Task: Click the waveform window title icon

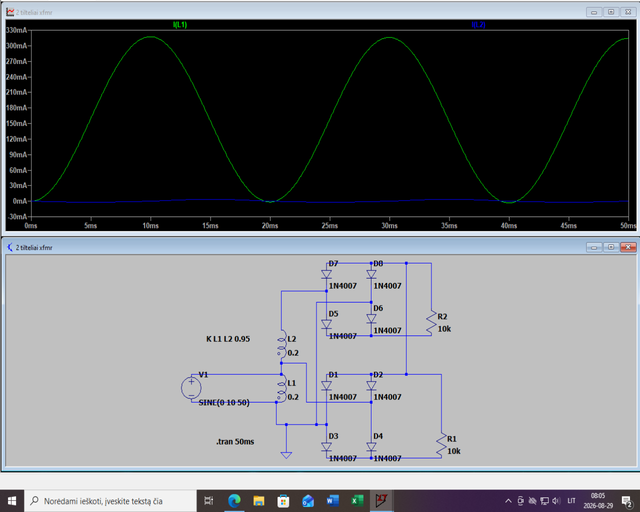Action: (10, 12)
